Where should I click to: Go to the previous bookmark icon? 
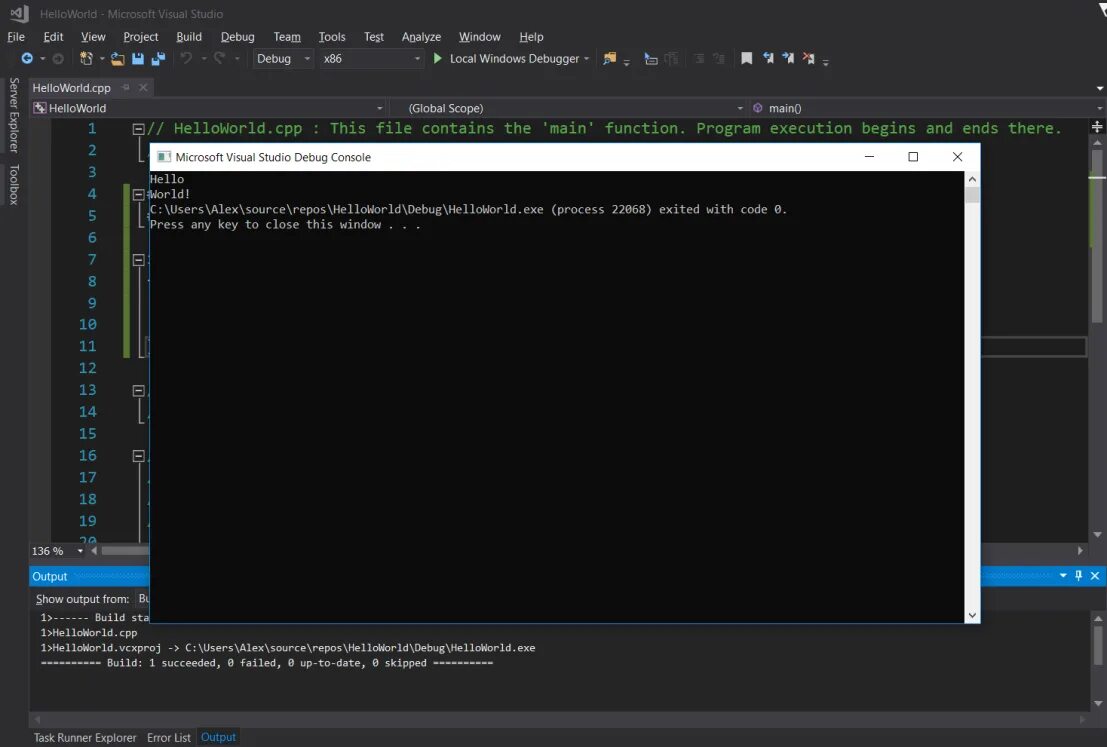pyautogui.click(x=767, y=58)
